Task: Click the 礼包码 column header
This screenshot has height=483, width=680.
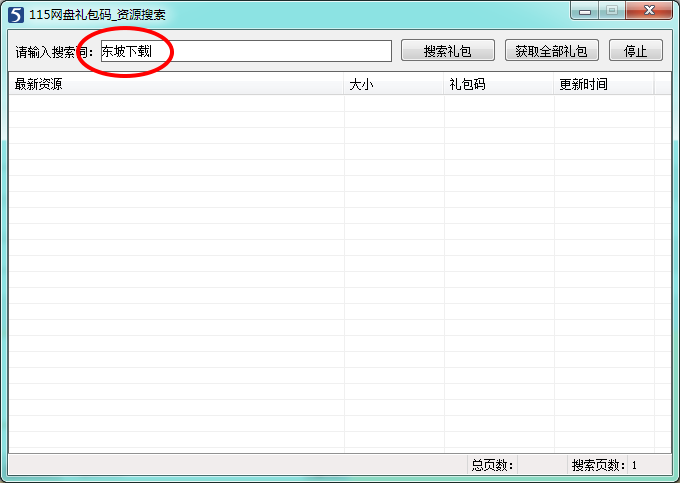Action: tap(499, 84)
